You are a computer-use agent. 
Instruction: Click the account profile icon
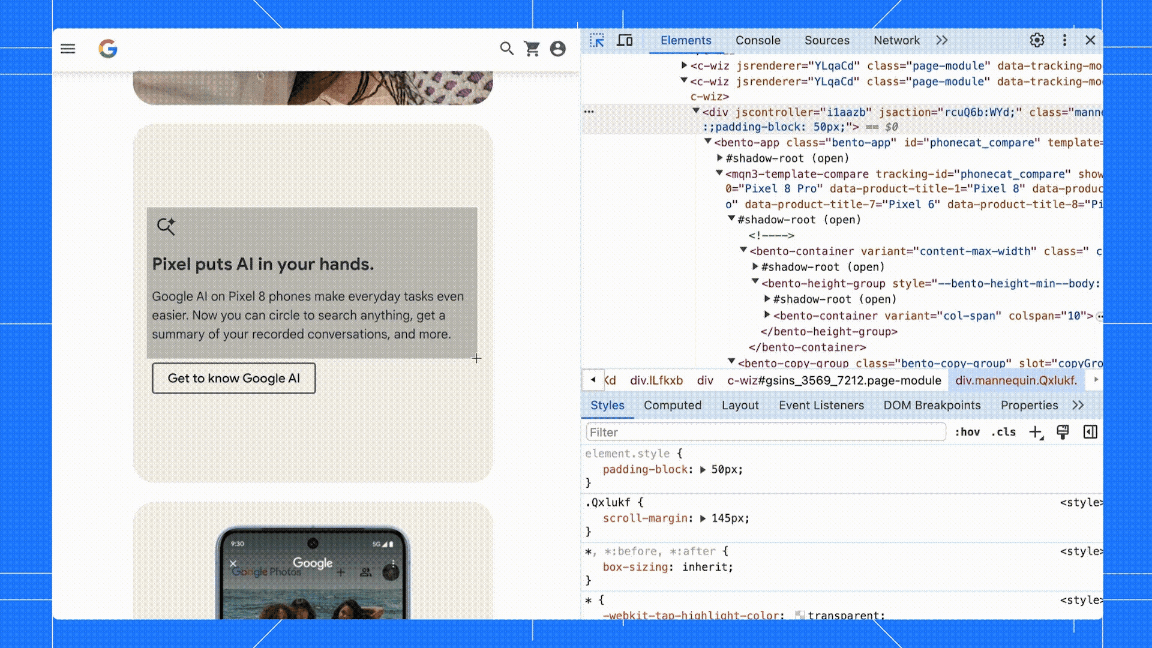(558, 48)
